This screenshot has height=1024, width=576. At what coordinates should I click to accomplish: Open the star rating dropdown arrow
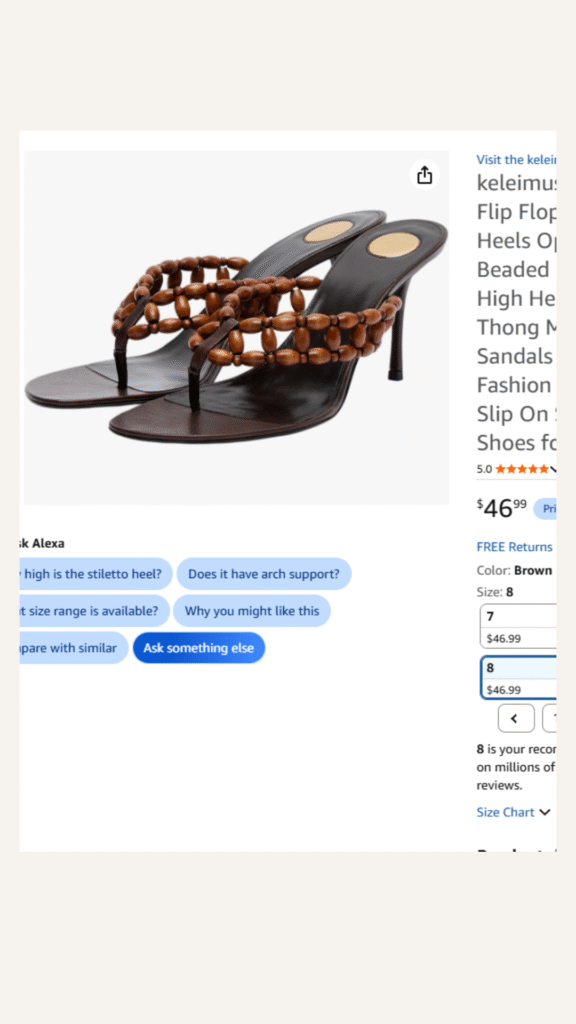[553, 469]
